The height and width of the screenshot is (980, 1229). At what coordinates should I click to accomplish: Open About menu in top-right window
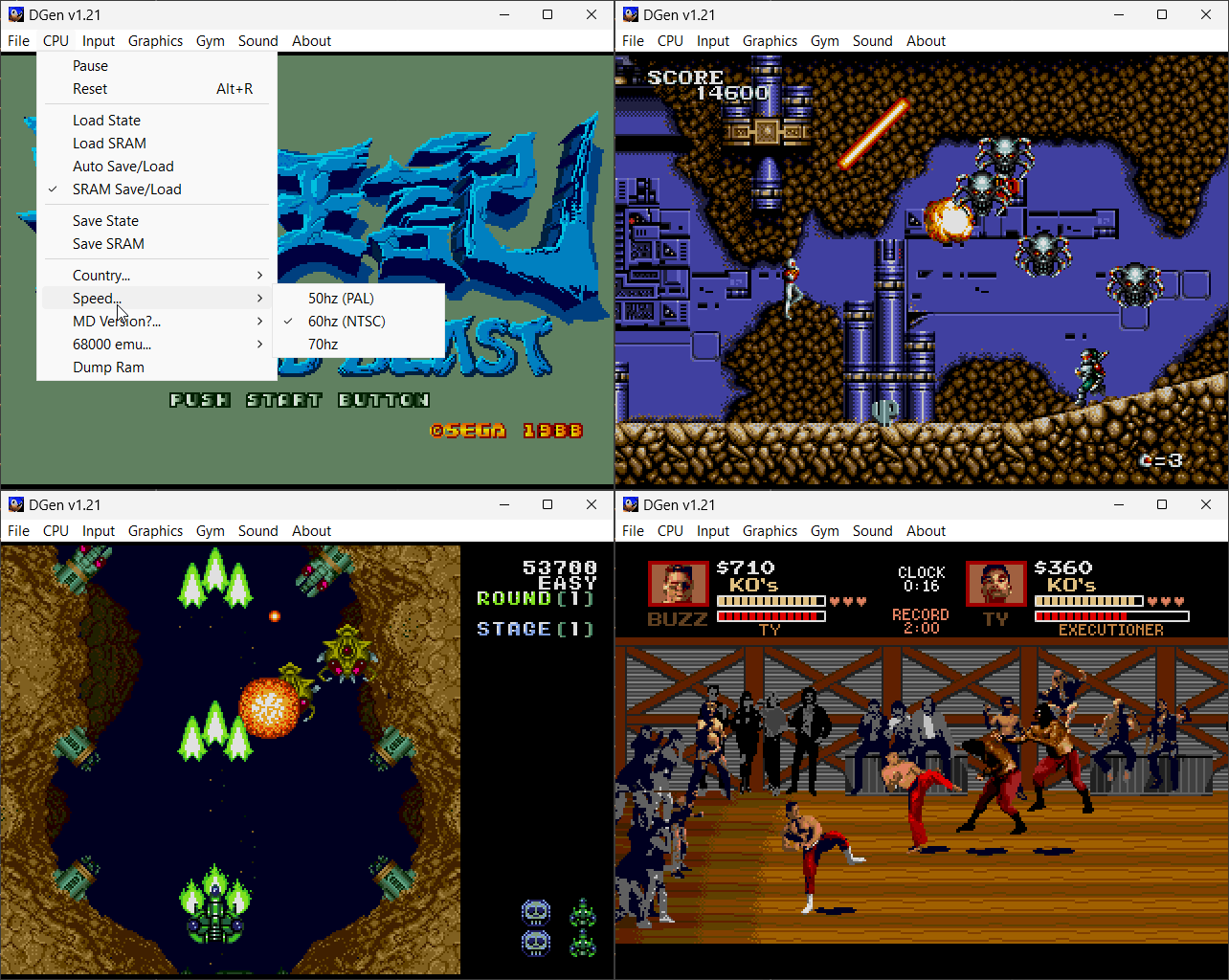point(927,41)
